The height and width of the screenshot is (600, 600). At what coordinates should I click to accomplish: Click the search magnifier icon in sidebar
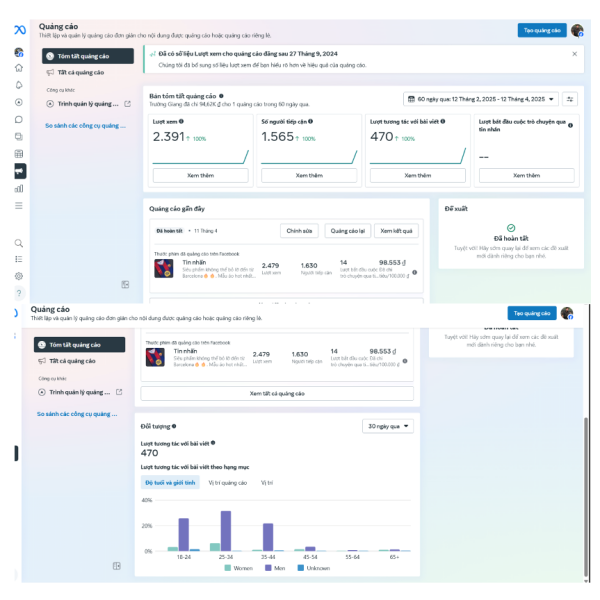tap(19, 243)
